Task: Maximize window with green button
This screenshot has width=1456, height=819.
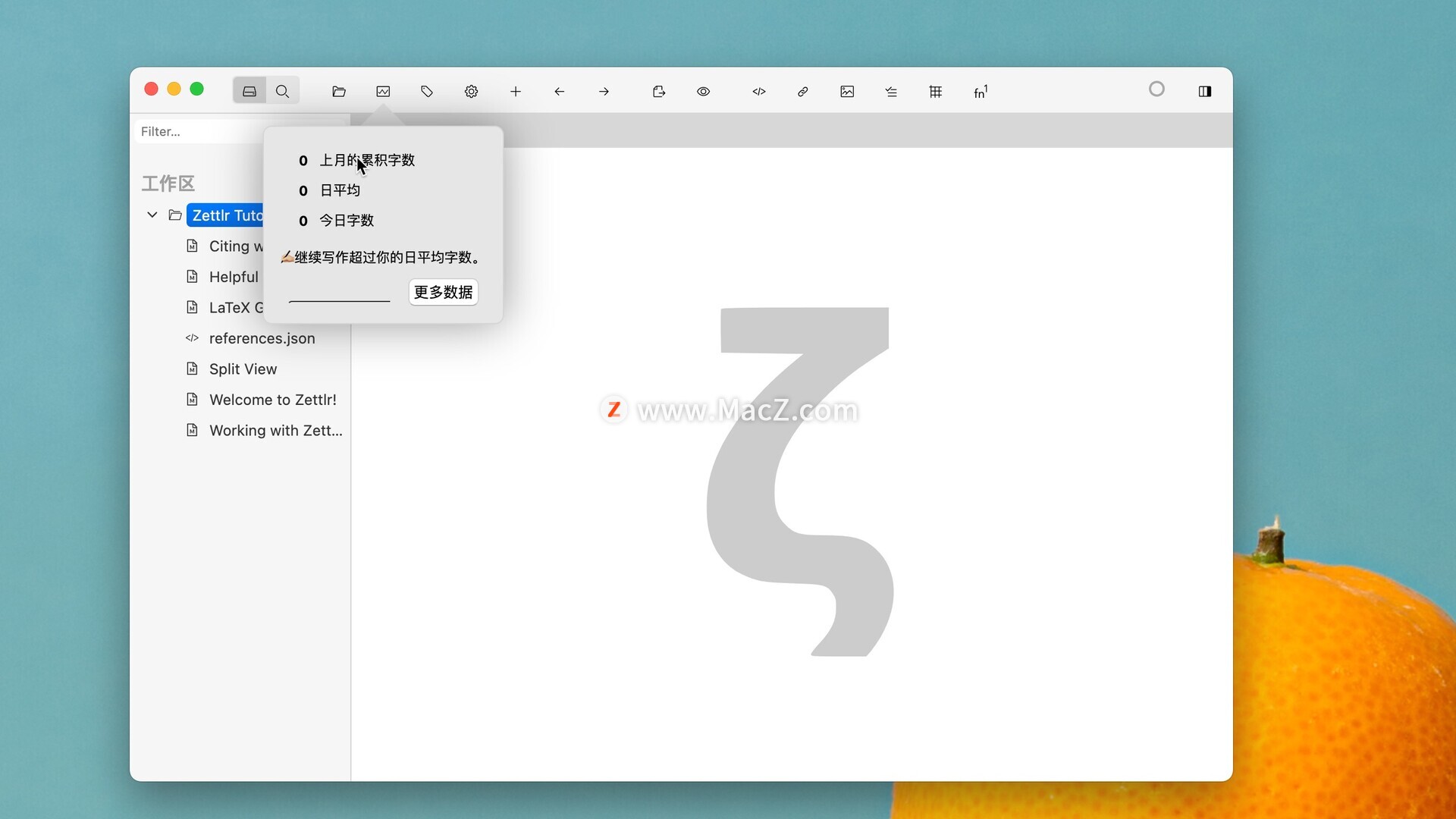Action: [x=196, y=89]
